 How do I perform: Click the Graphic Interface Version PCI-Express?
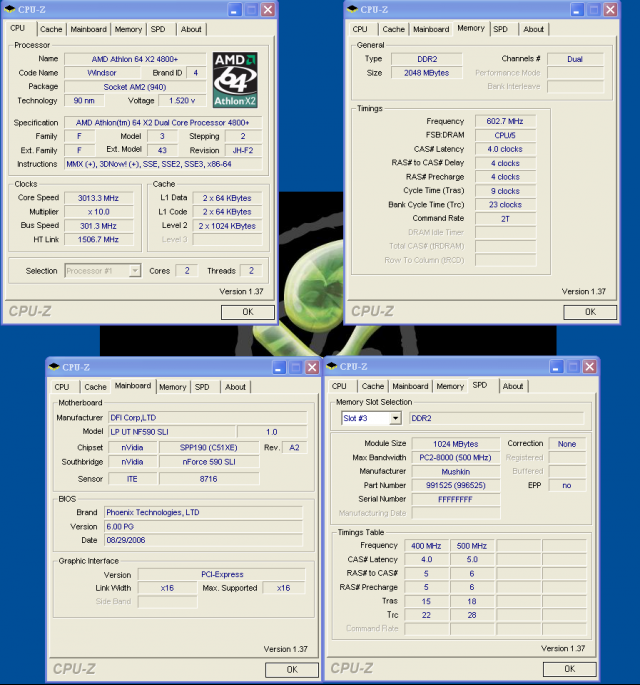pyautogui.click(x=222, y=574)
